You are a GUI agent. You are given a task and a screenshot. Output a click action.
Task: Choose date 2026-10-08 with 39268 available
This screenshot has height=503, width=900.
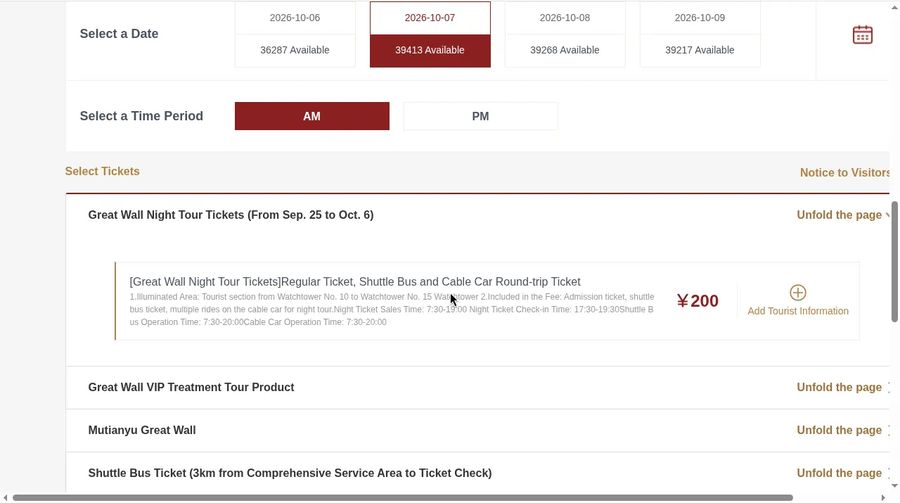pos(565,34)
